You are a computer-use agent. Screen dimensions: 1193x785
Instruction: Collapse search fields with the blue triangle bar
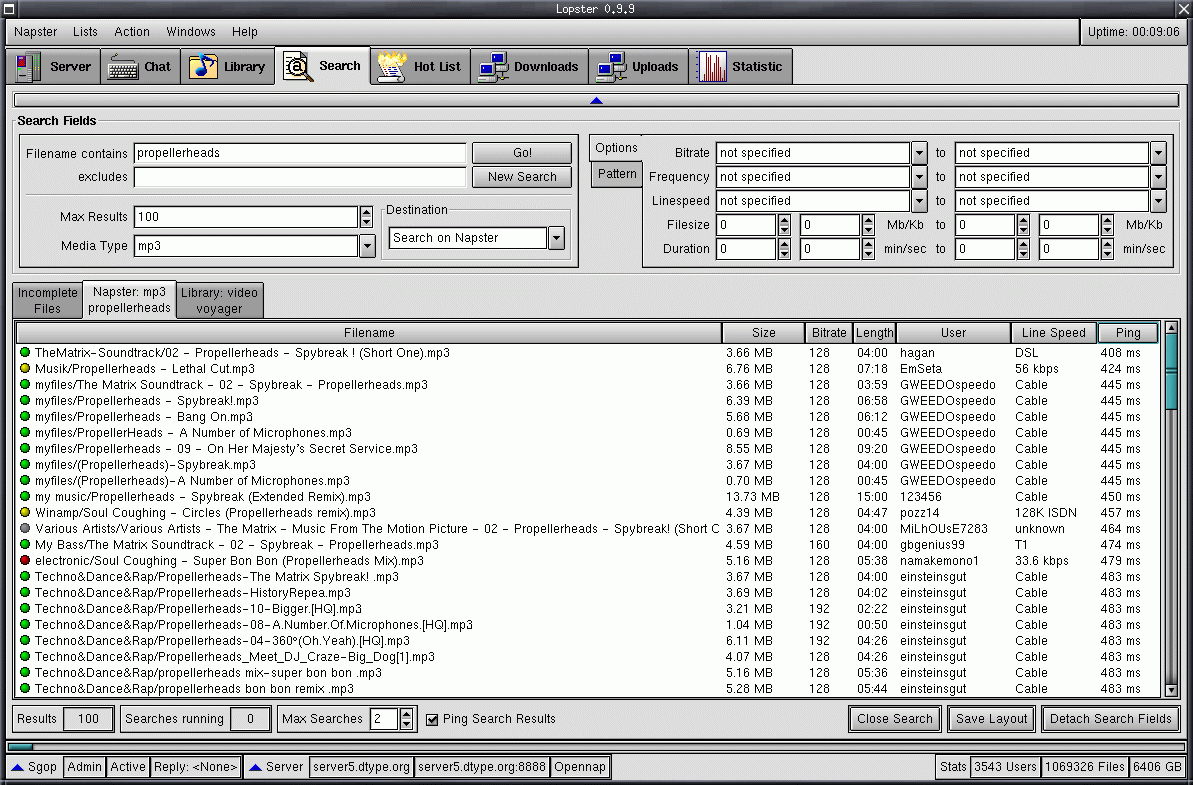click(x=596, y=100)
